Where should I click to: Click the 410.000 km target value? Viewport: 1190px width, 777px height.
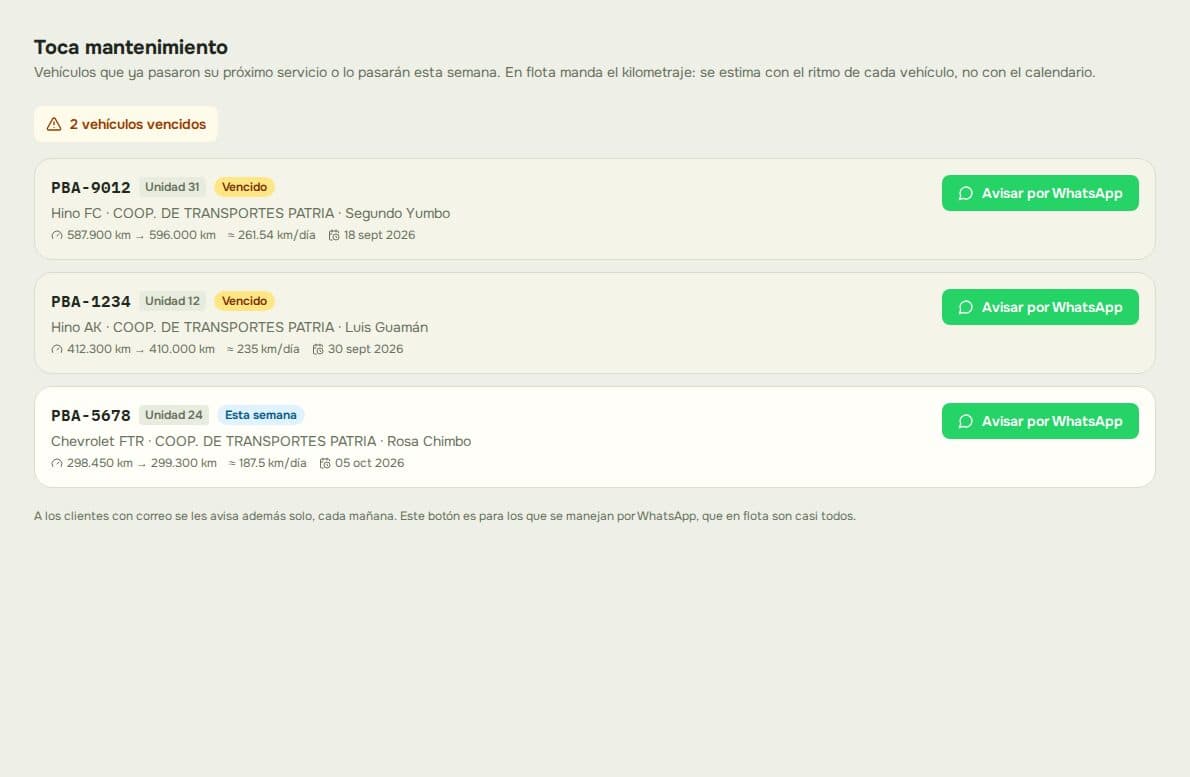click(181, 349)
